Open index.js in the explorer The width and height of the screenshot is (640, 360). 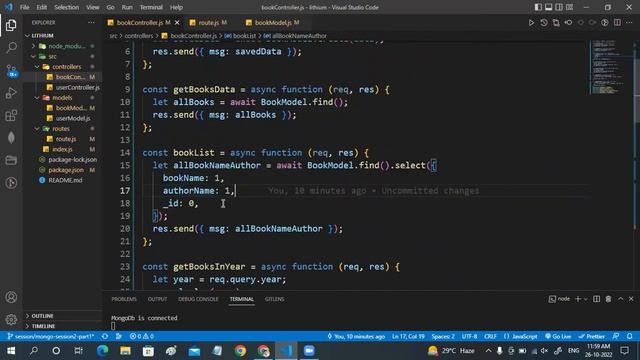click(x=62, y=149)
